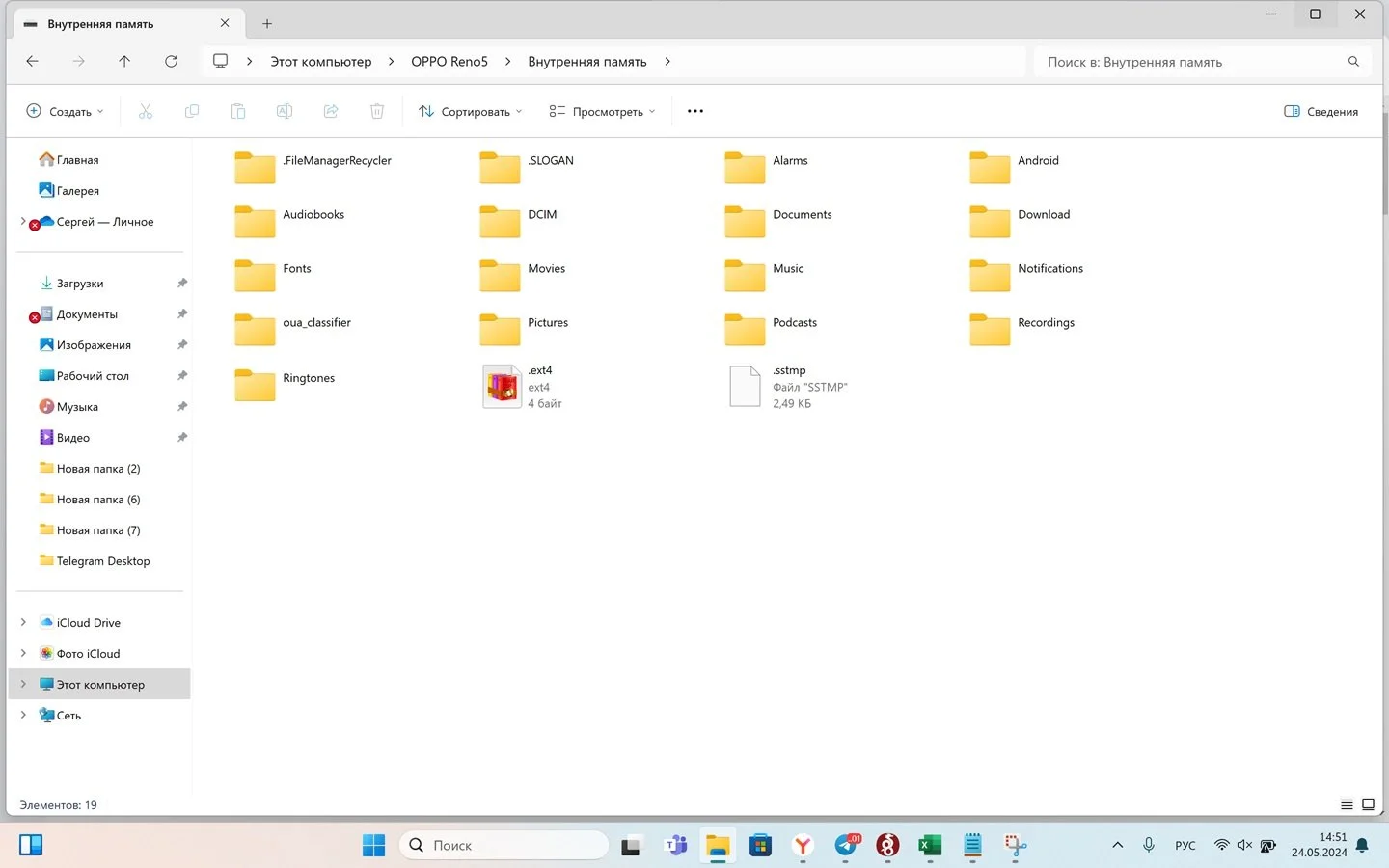The width and height of the screenshot is (1389, 868).
Task: Click the OPPO Reno5 breadcrumb
Action: click(x=449, y=61)
